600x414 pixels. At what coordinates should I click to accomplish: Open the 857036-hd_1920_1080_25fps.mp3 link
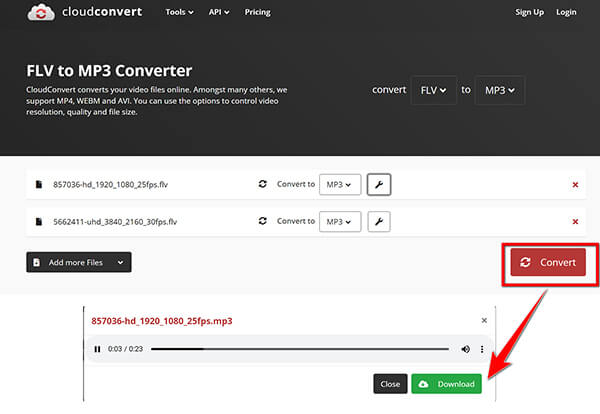click(x=161, y=321)
